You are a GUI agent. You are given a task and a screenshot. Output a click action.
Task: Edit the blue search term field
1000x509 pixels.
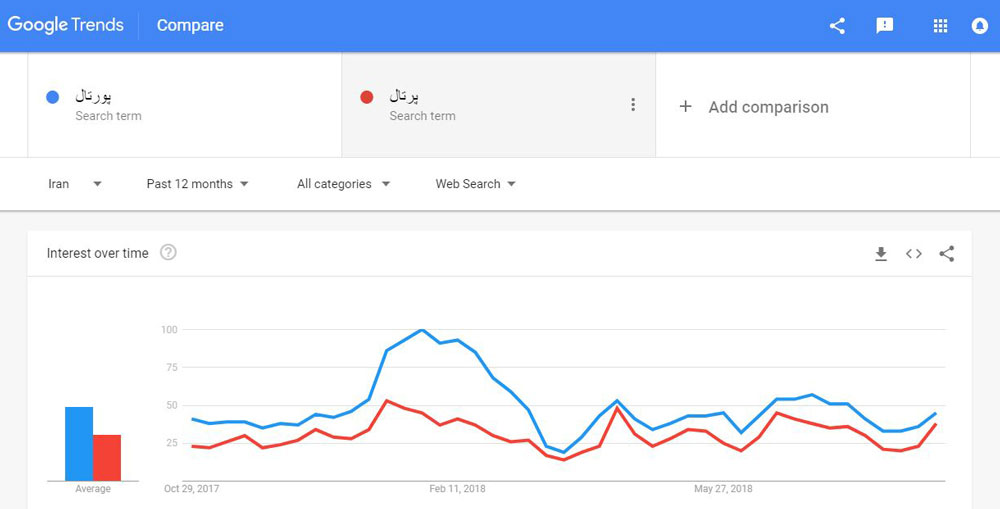click(x=185, y=105)
